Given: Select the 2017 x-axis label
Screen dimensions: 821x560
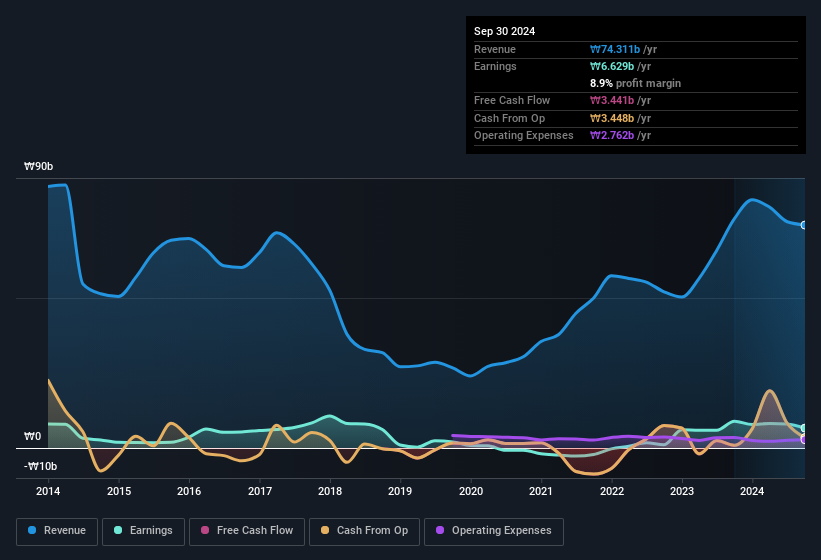Looking at the screenshot, I should click(x=260, y=491).
